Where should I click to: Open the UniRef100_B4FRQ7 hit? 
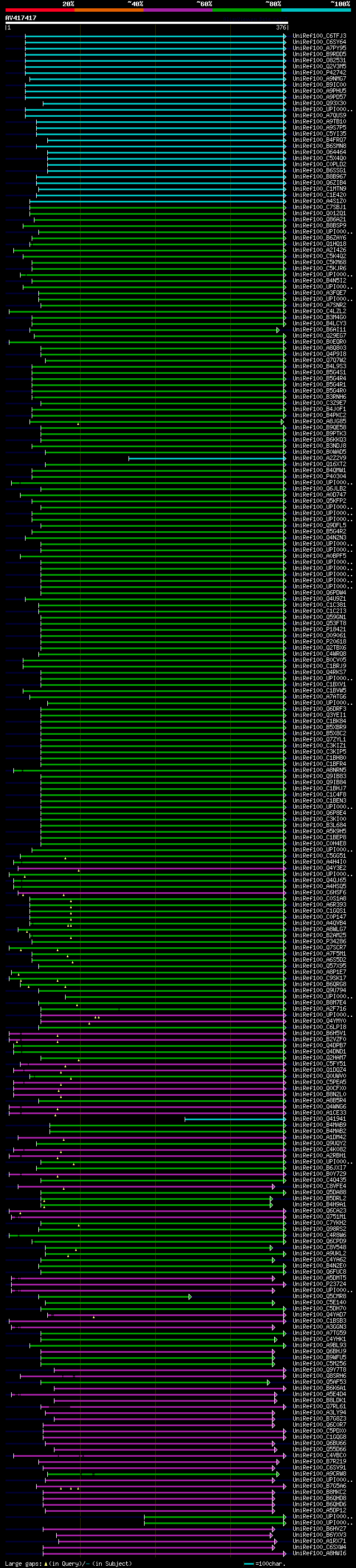coord(319,140)
